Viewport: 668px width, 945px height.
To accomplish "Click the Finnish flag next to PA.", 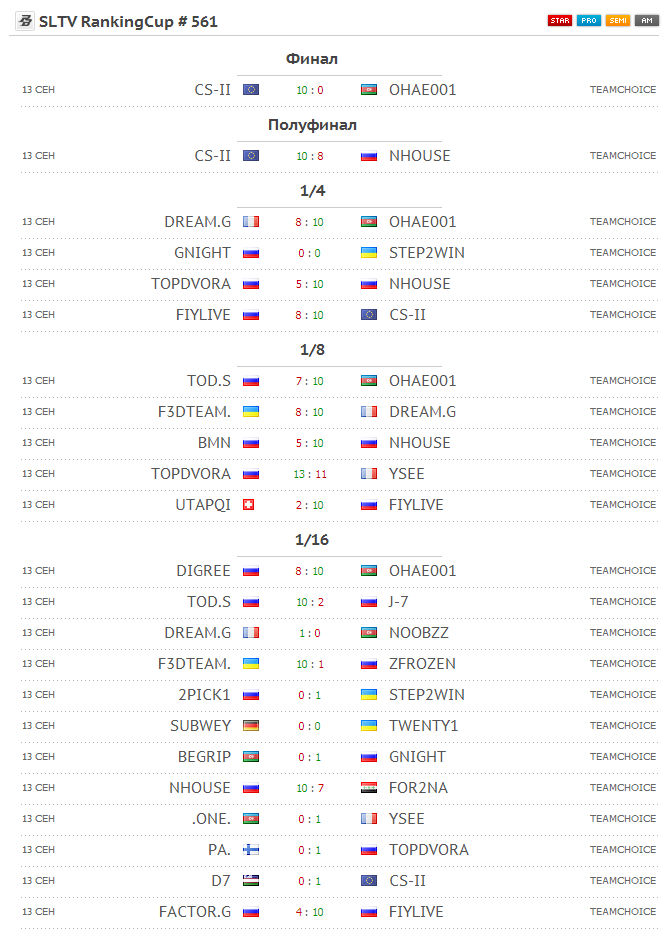I will (x=251, y=850).
